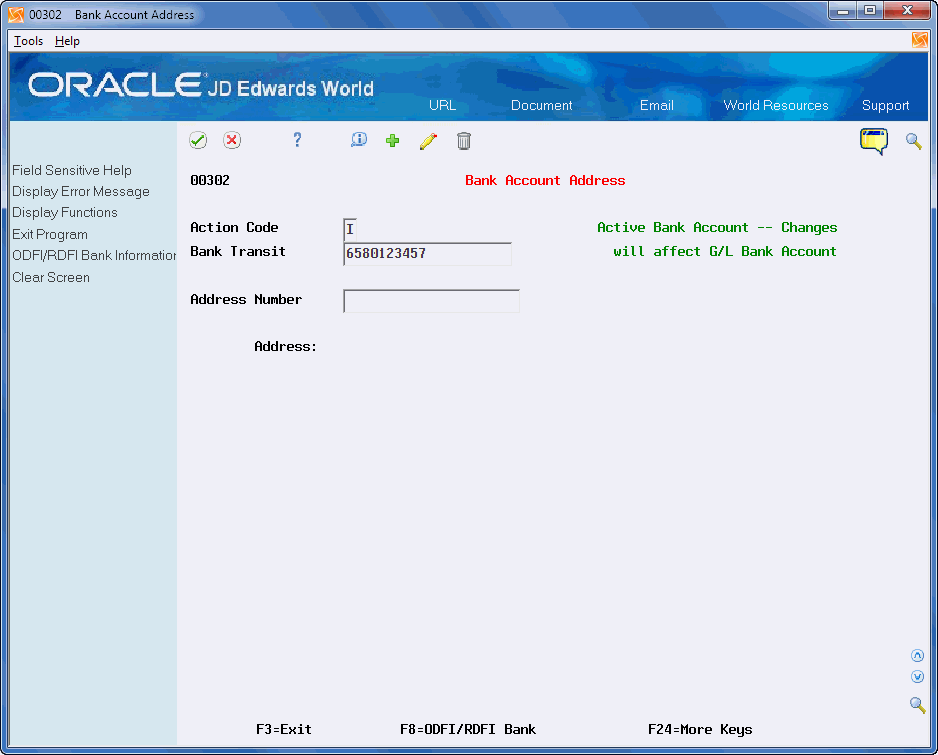Select Display Error Message in sidebar
The height and width of the screenshot is (755, 938).
(x=81, y=191)
